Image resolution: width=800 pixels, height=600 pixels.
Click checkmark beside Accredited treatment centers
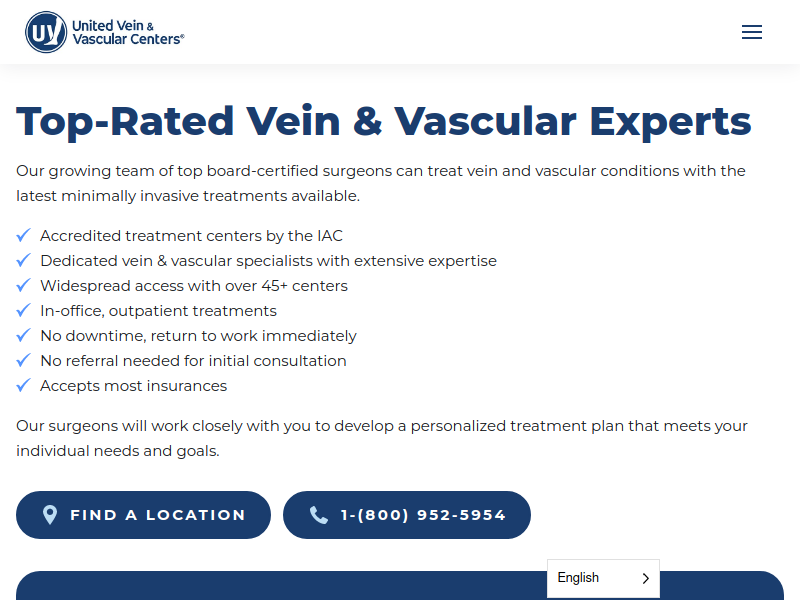tap(23, 235)
